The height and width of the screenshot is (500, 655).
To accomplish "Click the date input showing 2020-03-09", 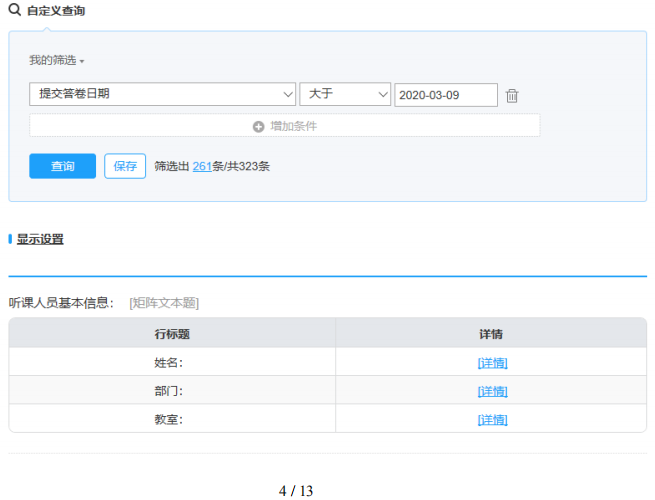I will coord(445,95).
